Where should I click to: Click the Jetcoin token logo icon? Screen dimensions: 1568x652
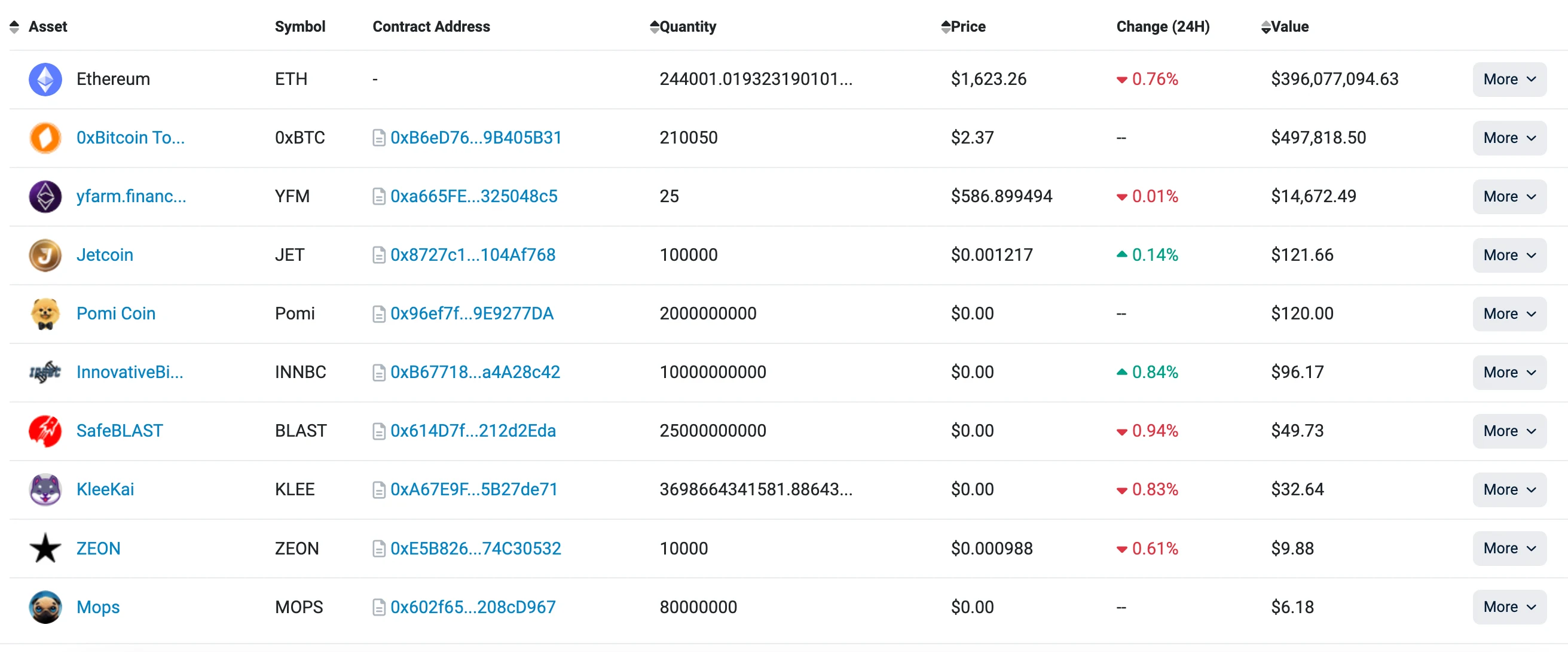(45, 255)
